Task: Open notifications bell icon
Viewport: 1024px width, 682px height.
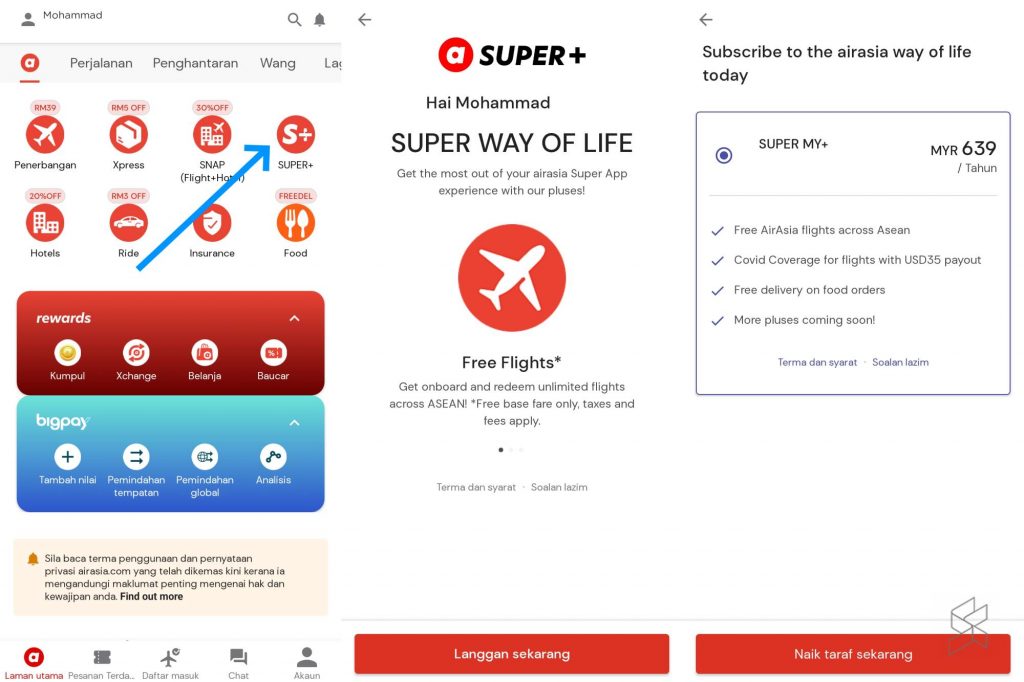Action: point(319,20)
